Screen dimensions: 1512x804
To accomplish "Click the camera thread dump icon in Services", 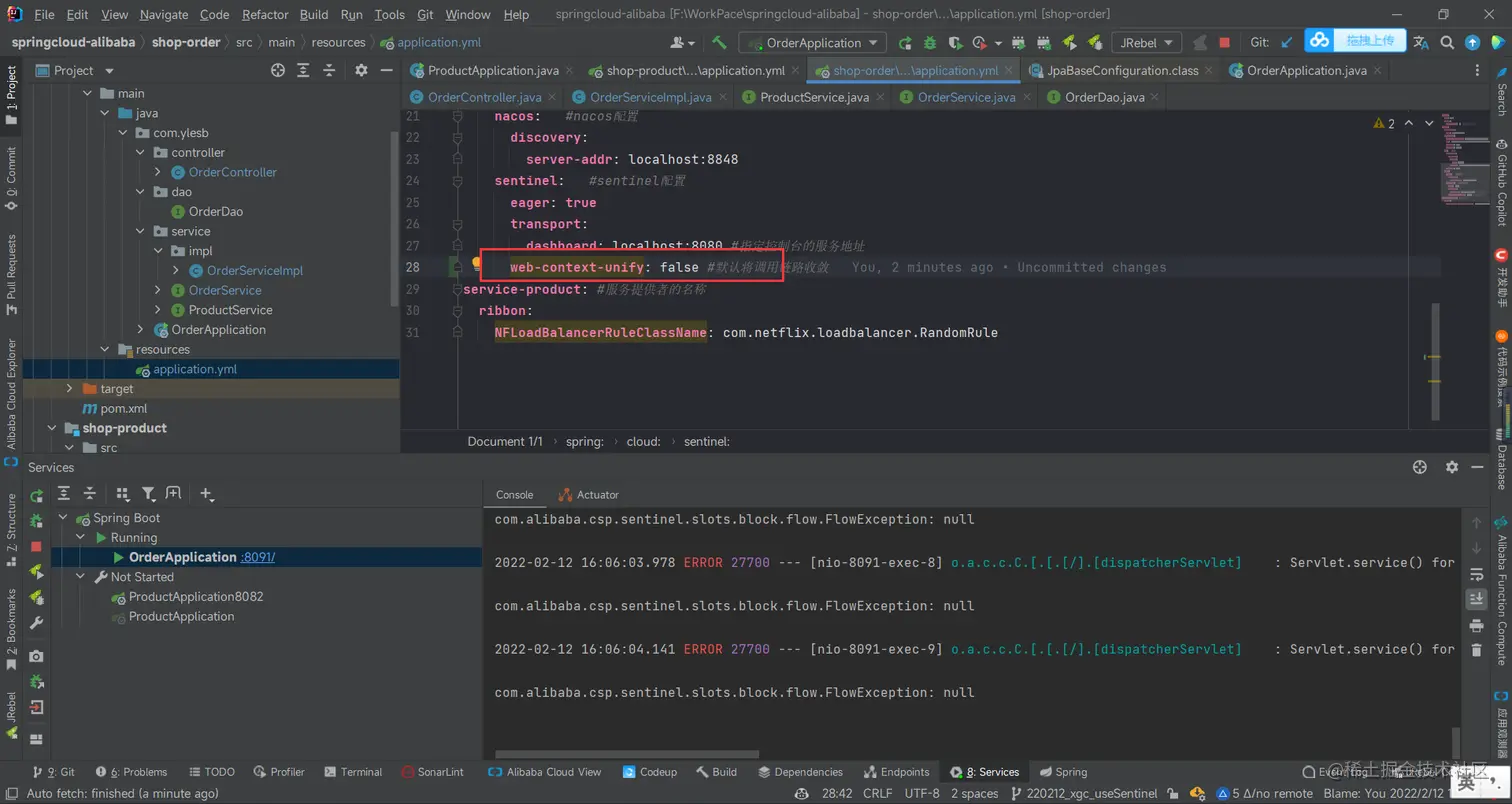I will point(36,656).
